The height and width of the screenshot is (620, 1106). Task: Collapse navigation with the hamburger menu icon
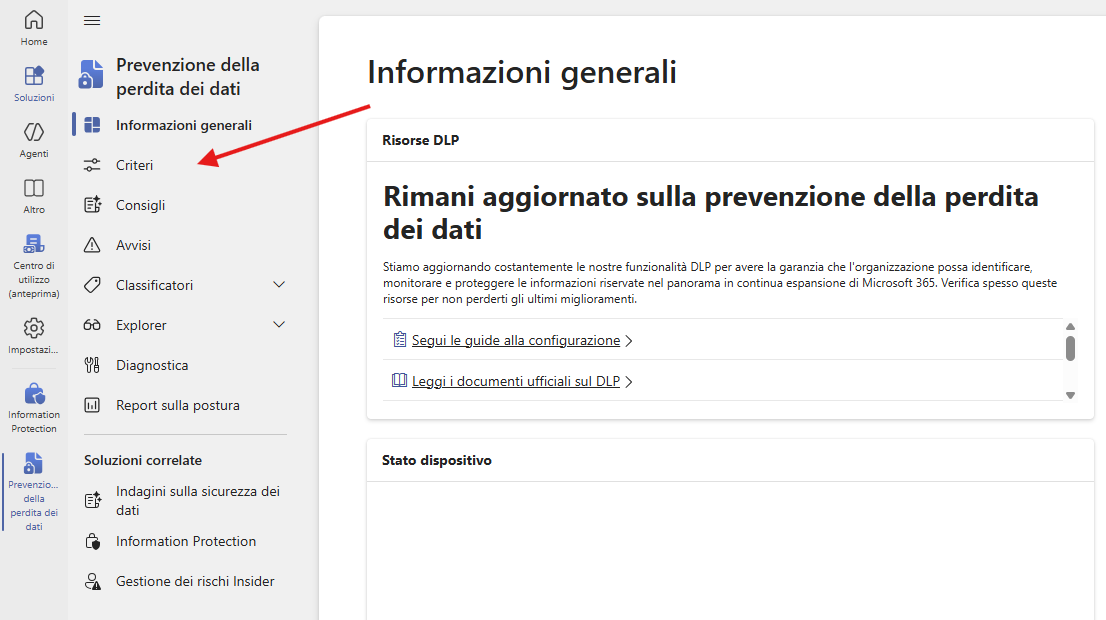[92, 20]
